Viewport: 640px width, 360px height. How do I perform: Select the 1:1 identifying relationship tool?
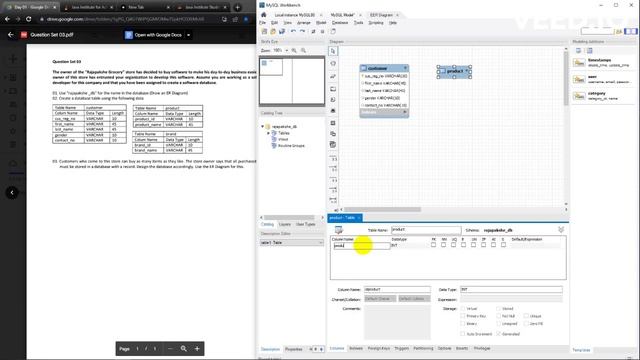[333, 180]
